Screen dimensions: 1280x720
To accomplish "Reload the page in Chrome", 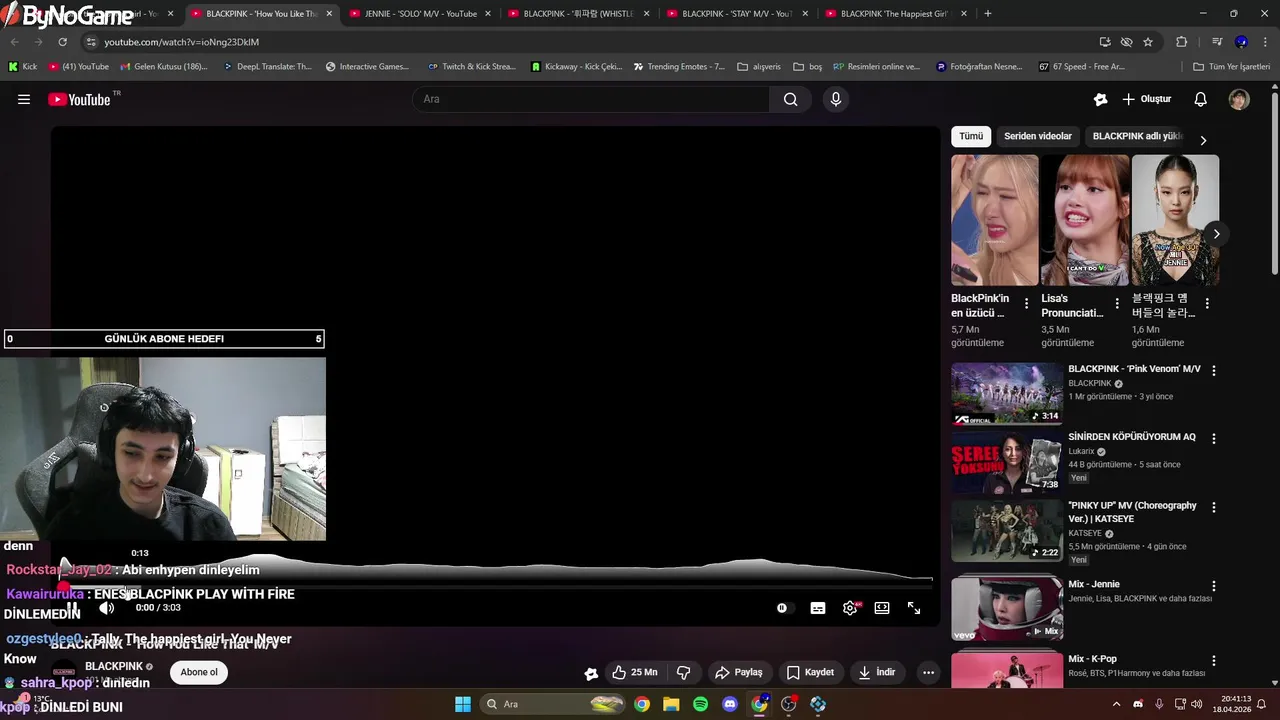I will [x=62, y=42].
